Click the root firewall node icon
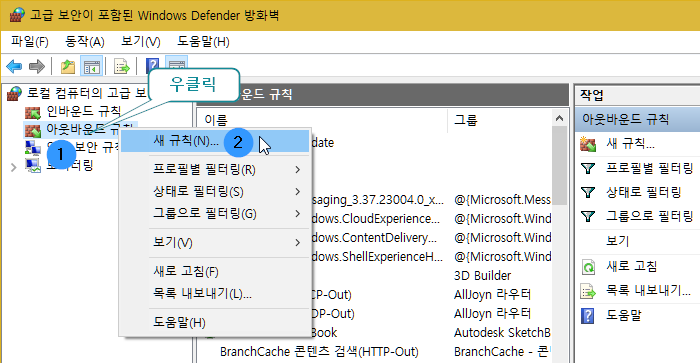 [14, 93]
